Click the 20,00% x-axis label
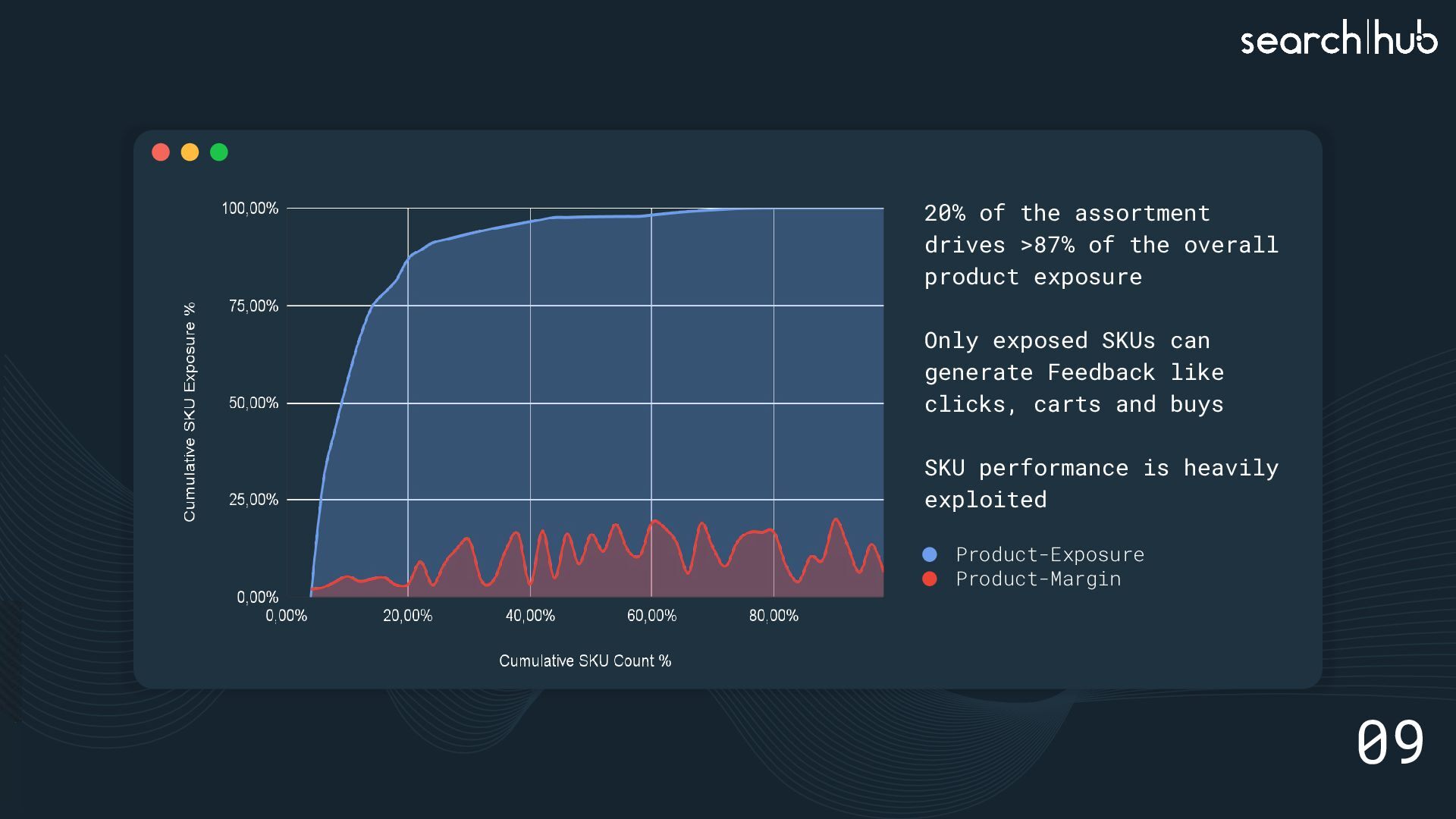Viewport: 1456px width, 819px height. (x=407, y=616)
